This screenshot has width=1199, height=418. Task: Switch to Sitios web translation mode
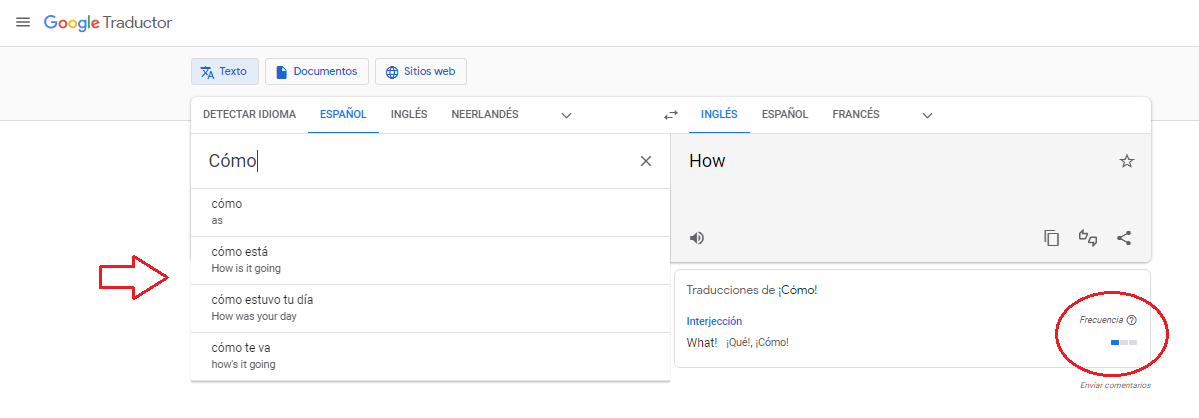pyautogui.click(x=420, y=72)
